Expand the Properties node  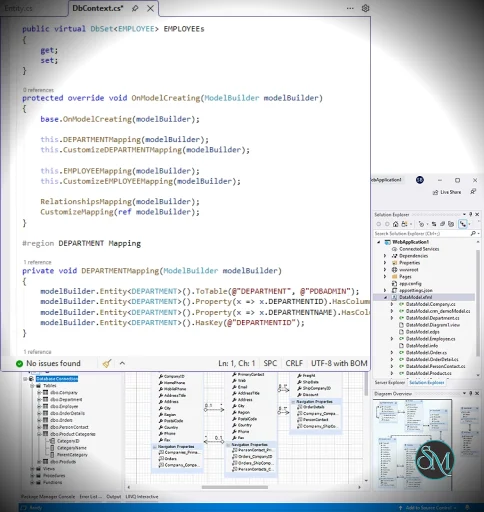tap(385, 263)
